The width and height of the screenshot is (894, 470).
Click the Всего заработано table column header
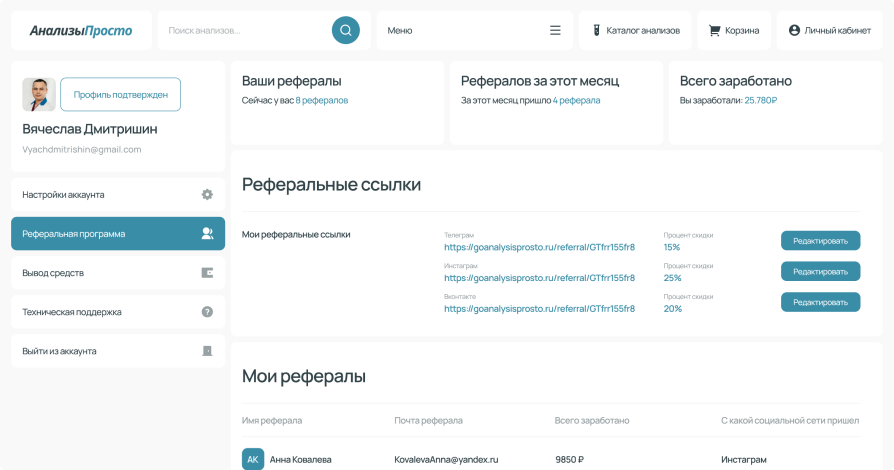592,420
